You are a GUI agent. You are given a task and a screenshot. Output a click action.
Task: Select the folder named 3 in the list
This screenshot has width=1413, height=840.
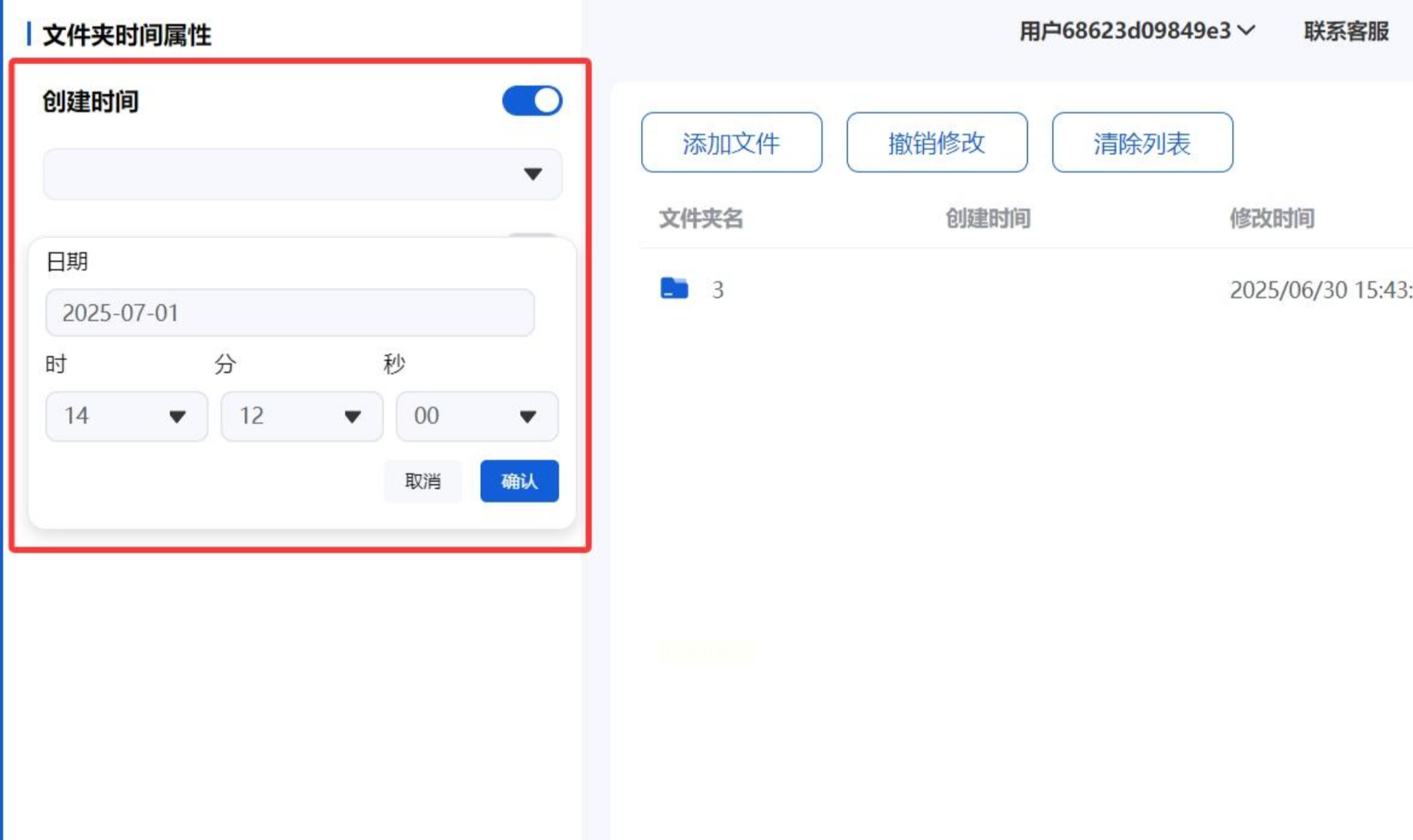(718, 290)
